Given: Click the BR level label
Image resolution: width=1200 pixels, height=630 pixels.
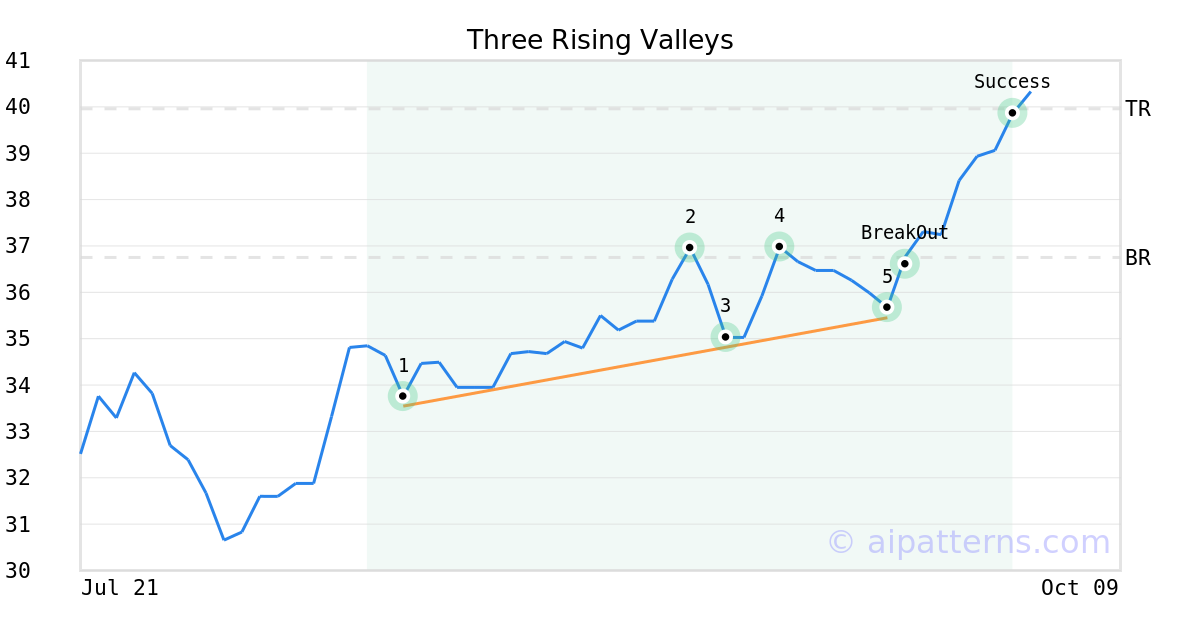Looking at the screenshot, I should point(1138,258).
